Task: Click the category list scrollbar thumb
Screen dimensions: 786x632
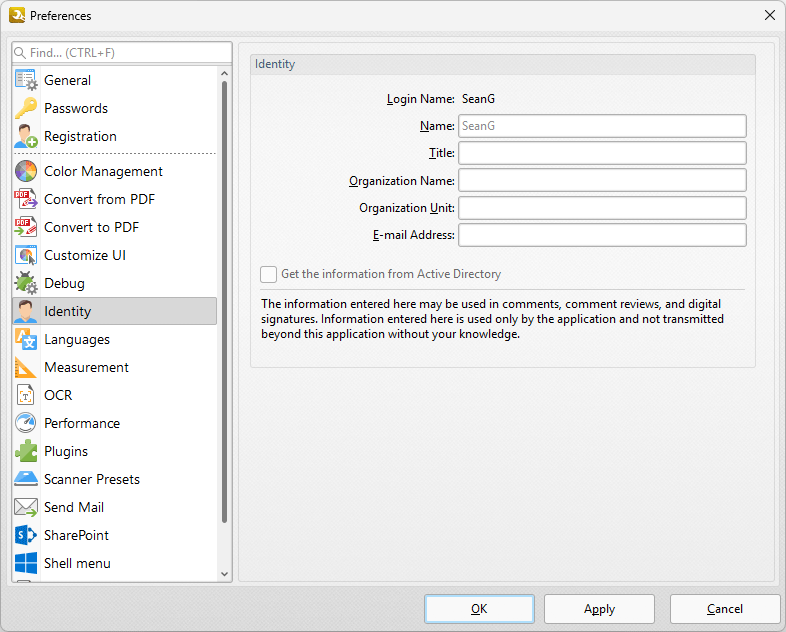Action: point(225,302)
